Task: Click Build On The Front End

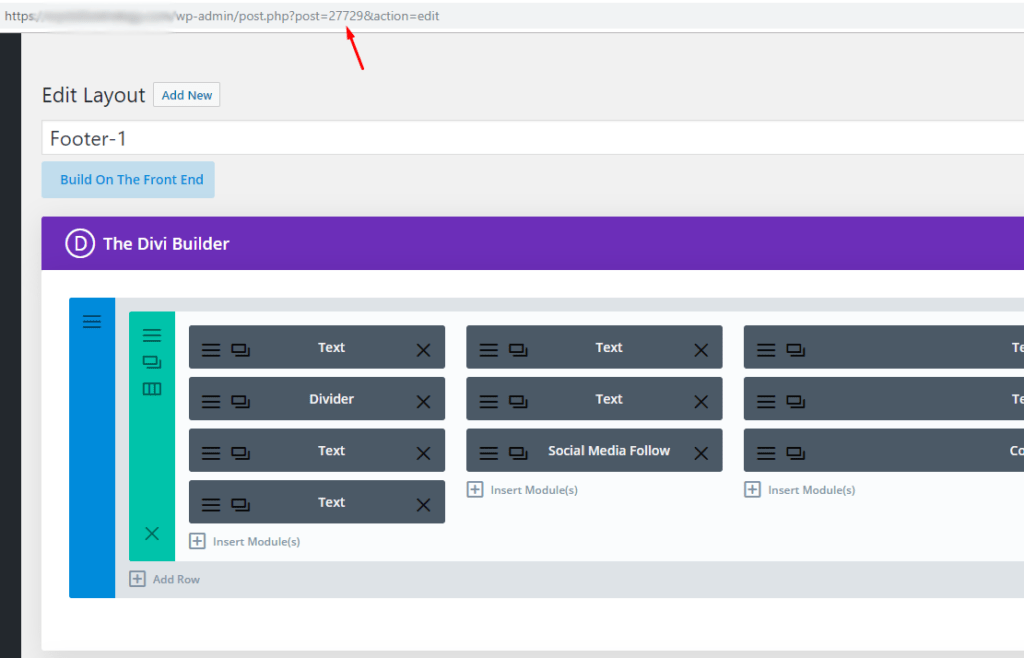Action: 131,180
